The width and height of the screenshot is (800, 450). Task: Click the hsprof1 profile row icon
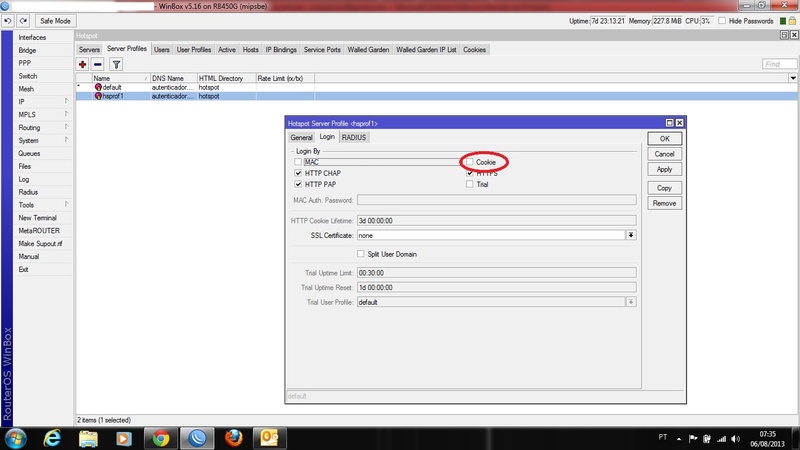98,96
